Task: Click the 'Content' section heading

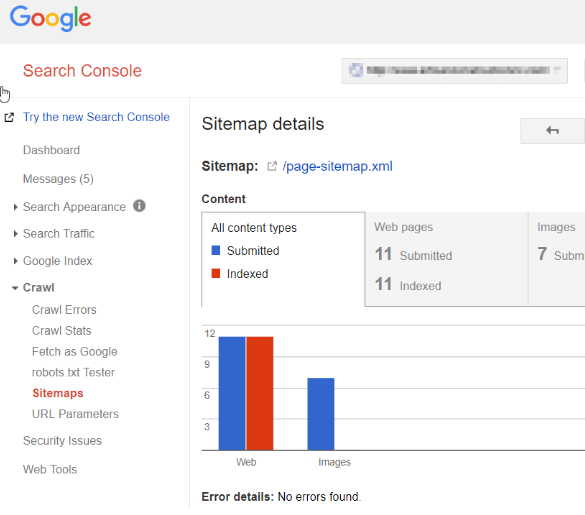Action: click(223, 199)
